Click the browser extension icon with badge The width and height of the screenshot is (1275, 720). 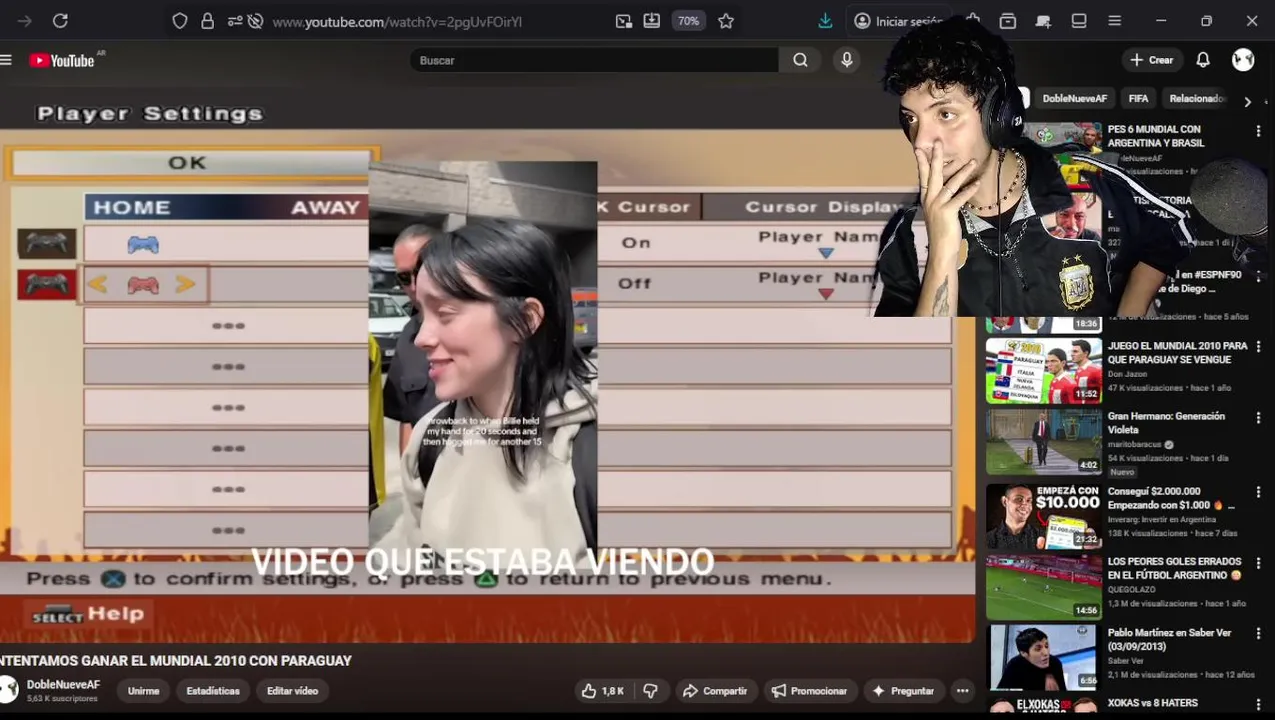1043,21
